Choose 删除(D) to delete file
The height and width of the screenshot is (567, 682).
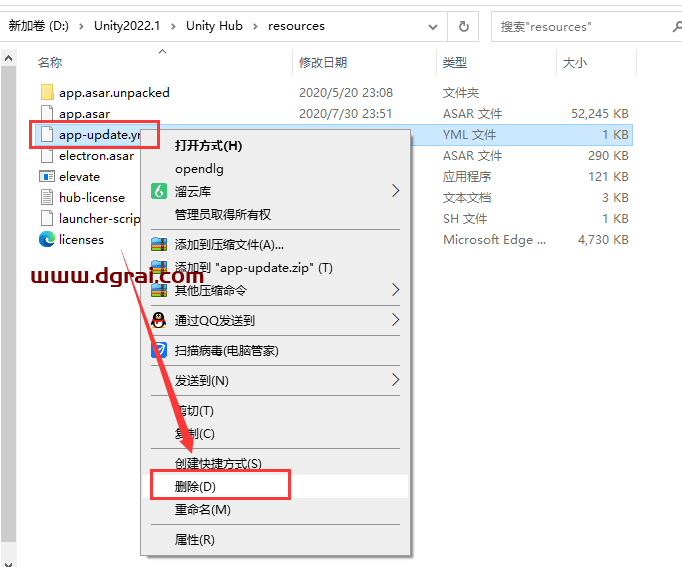click(195, 486)
